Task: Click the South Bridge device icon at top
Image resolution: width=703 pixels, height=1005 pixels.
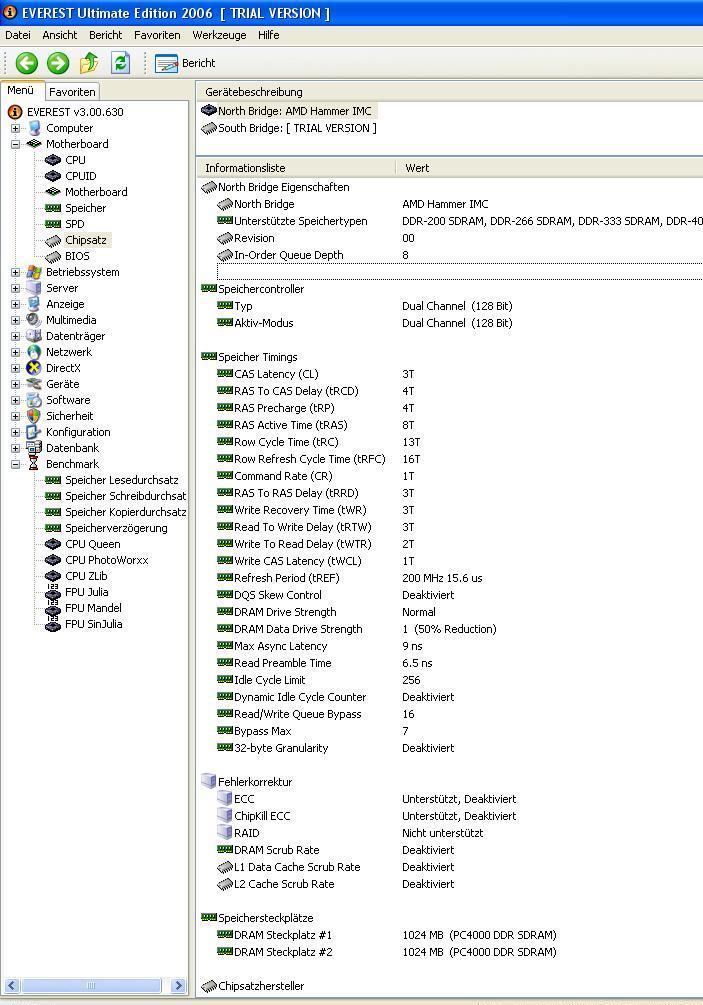Action: pos(209,128)
